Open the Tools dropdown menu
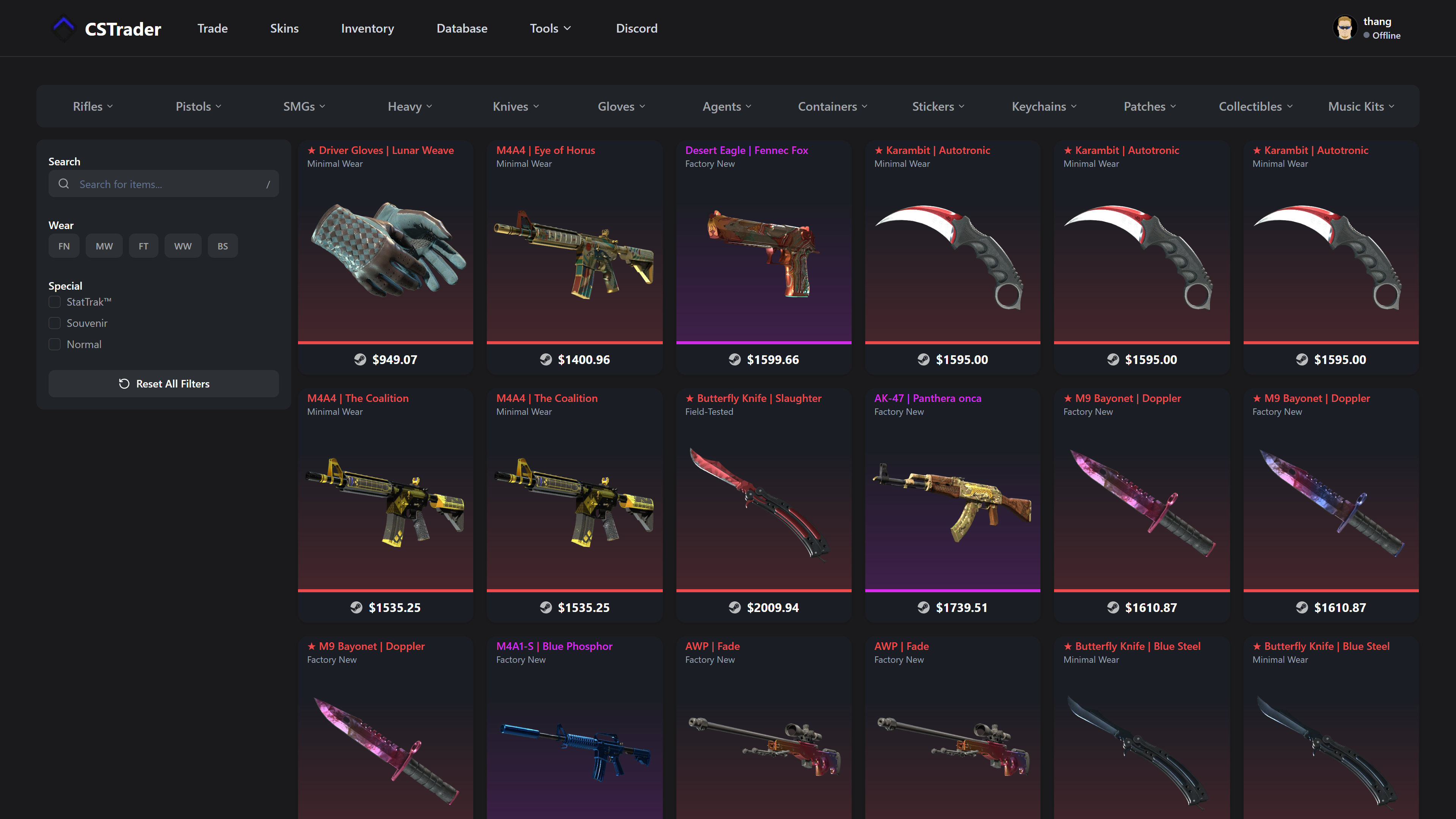The width and height of the screenshot is (1456, 819). click(550, 28)
